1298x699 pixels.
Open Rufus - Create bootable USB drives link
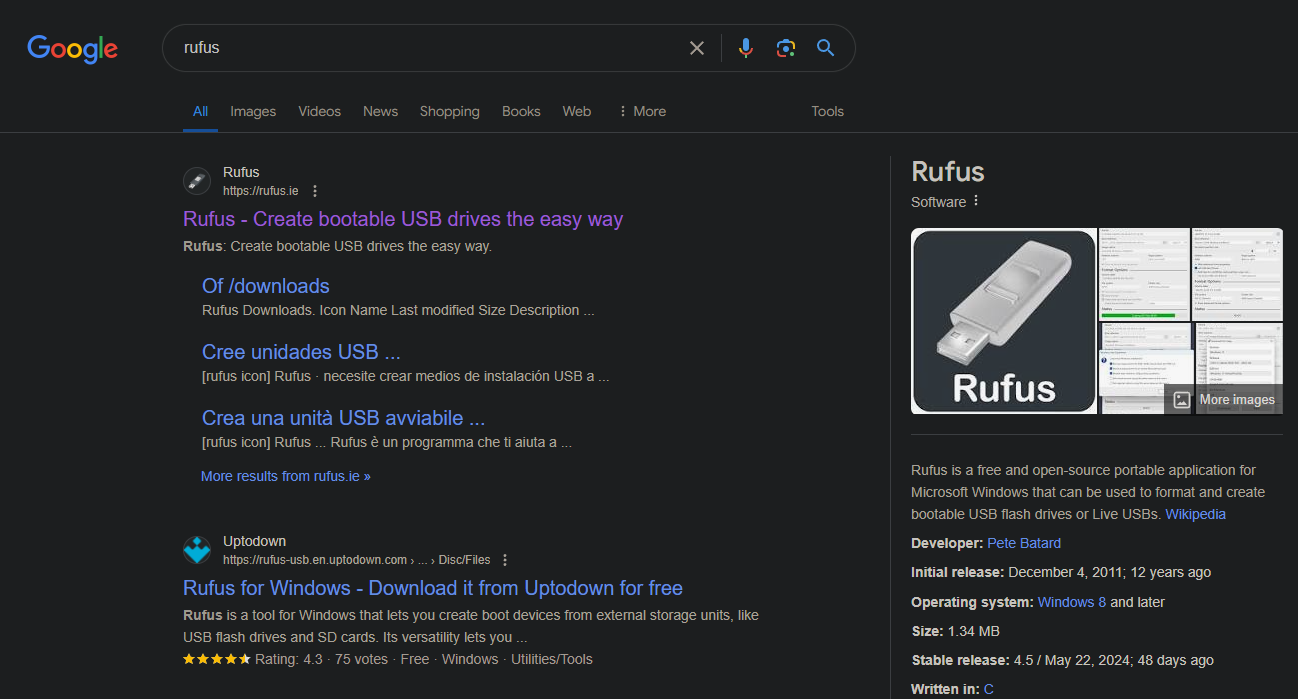pos(403,219)
